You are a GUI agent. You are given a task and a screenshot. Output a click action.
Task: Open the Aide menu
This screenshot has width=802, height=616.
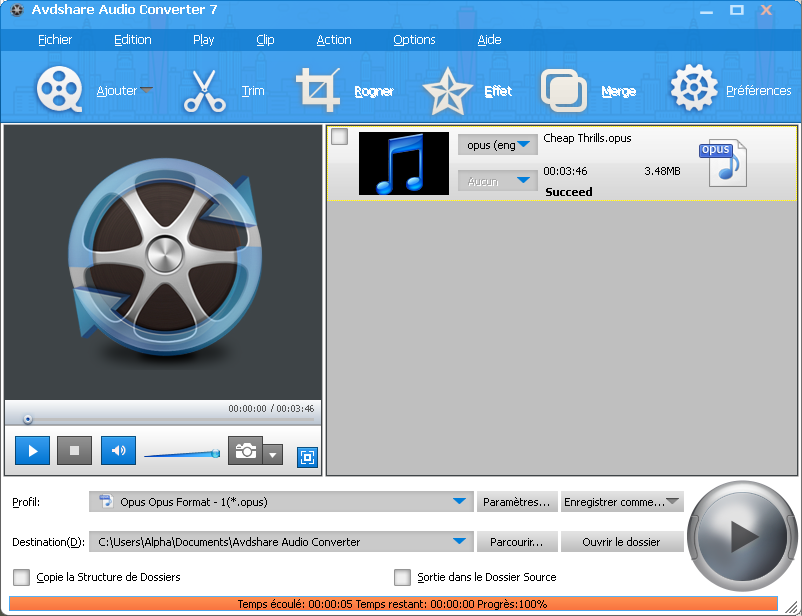click(489, 40)
